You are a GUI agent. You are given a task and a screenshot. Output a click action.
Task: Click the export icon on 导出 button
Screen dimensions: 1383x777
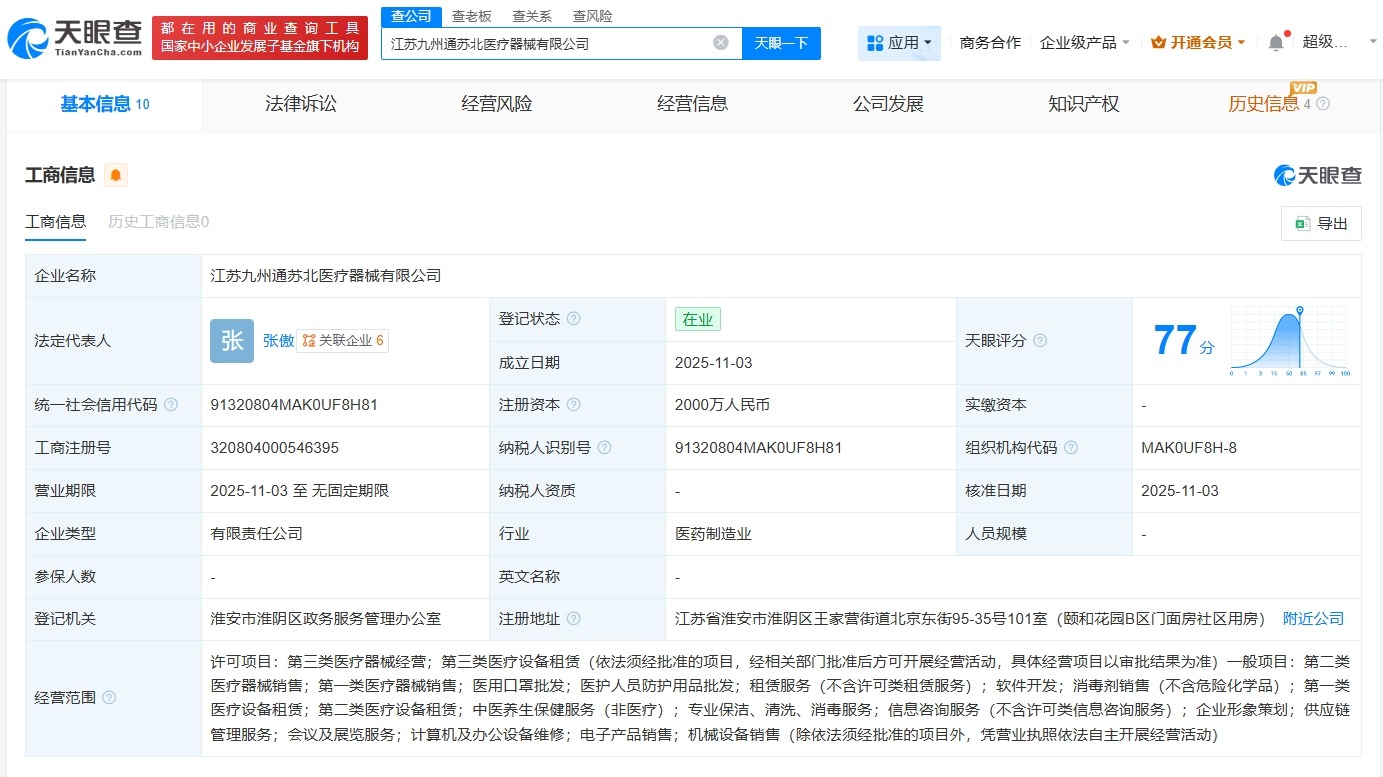tap(1303, 223)
